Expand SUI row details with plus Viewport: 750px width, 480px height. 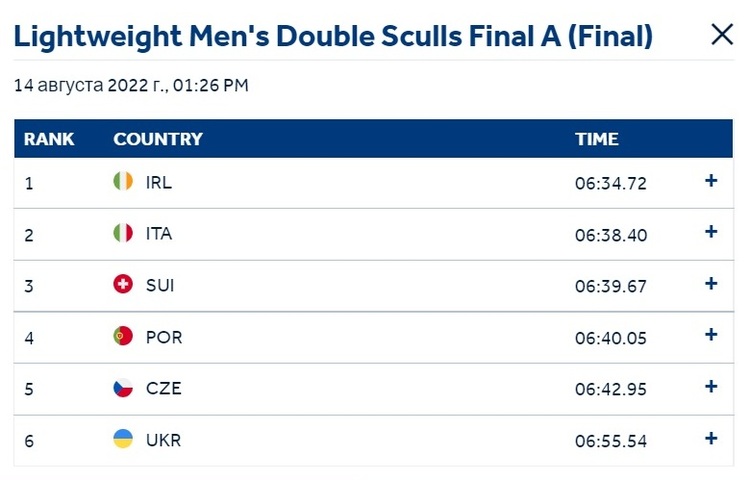[711, 284]
